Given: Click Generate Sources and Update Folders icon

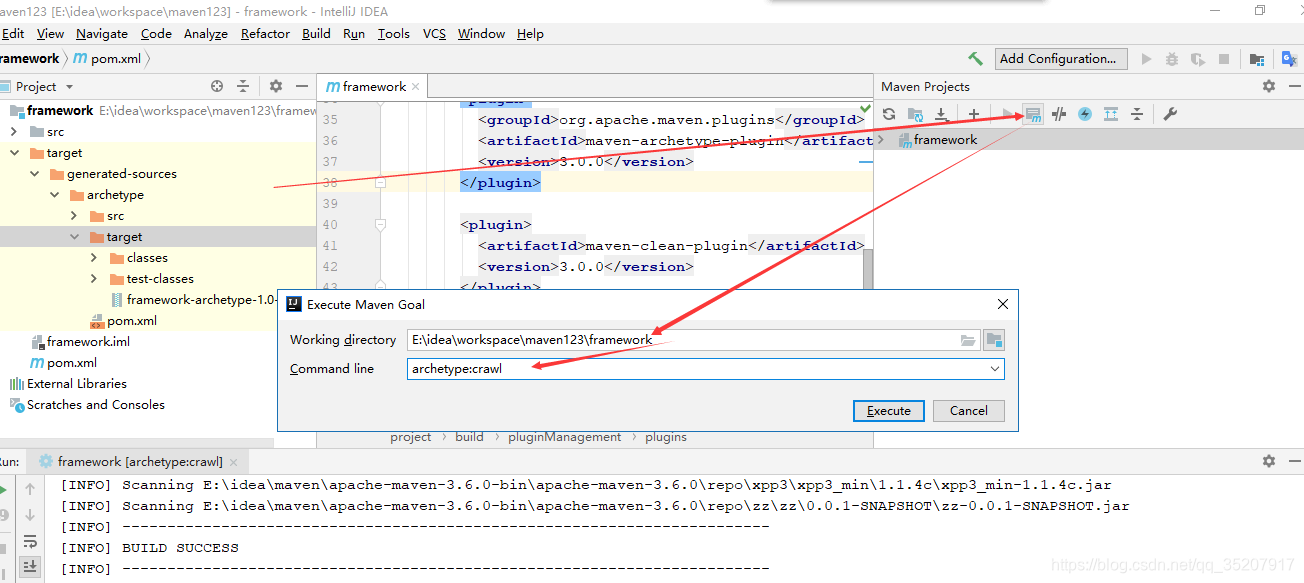Looking at the screenshot, I should (x=915, y=114).
